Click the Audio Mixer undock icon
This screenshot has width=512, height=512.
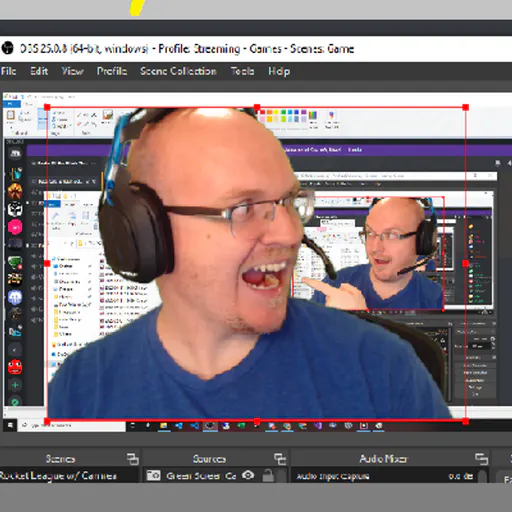tap(481, 459)
